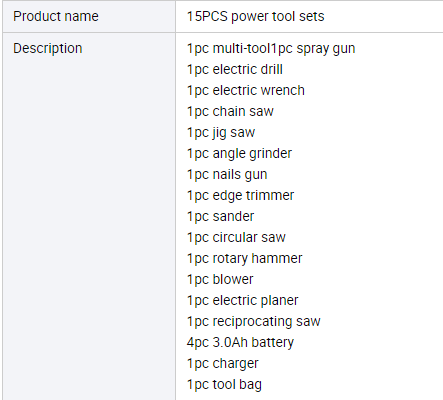Select the 1pc circular saw line
Viewport: 443px width, 400px height.
(236, 237)
